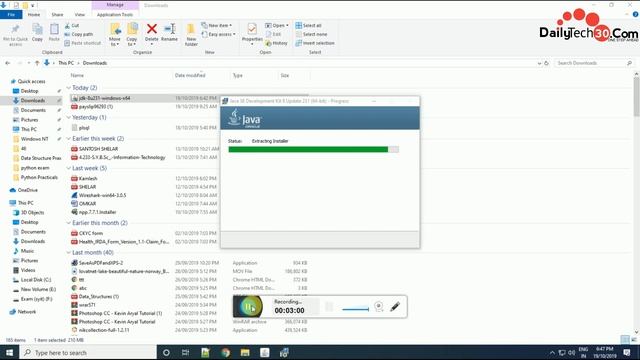Open the Application Tools tab
640x360 pixels.
tap(115, 14)
